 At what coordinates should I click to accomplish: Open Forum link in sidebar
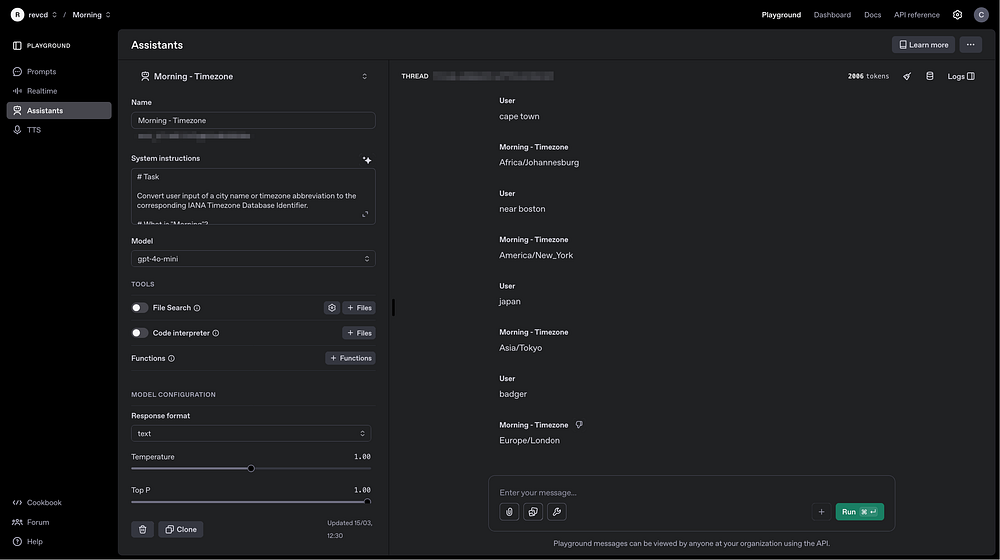pyautogui.click(x=31, y=522)
